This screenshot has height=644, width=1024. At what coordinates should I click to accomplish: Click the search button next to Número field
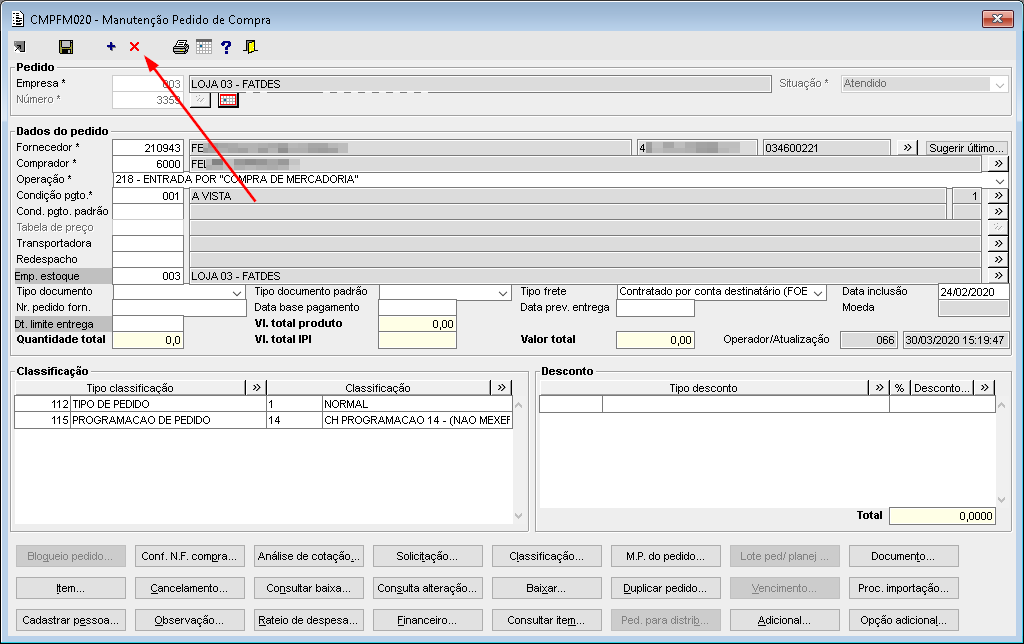(200, 100)
